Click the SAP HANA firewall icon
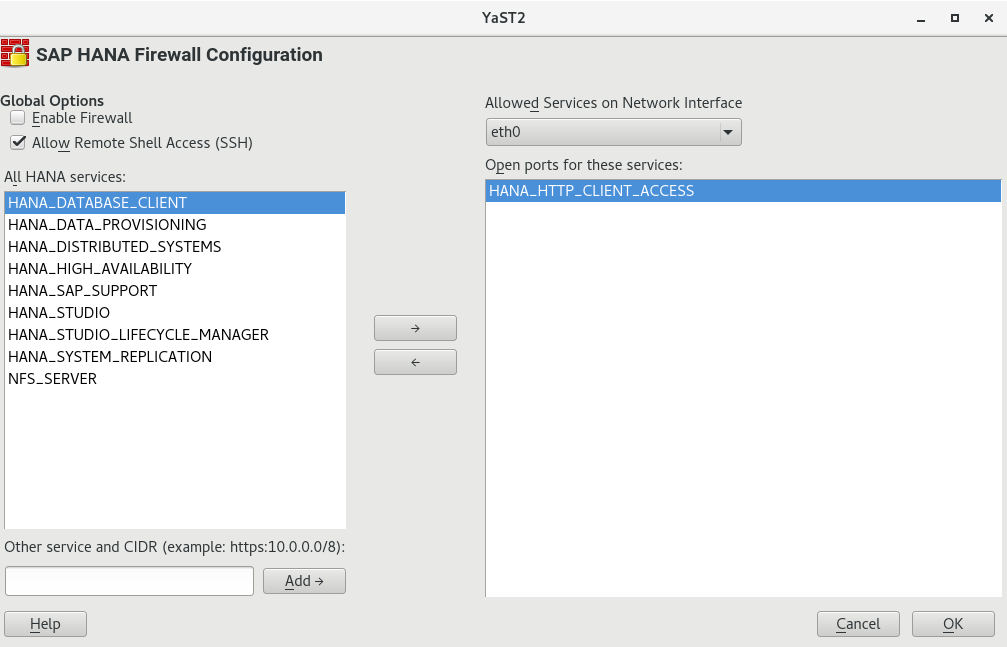The width and height of the screenshot is (1007, 647). click(x=15, y=54)
